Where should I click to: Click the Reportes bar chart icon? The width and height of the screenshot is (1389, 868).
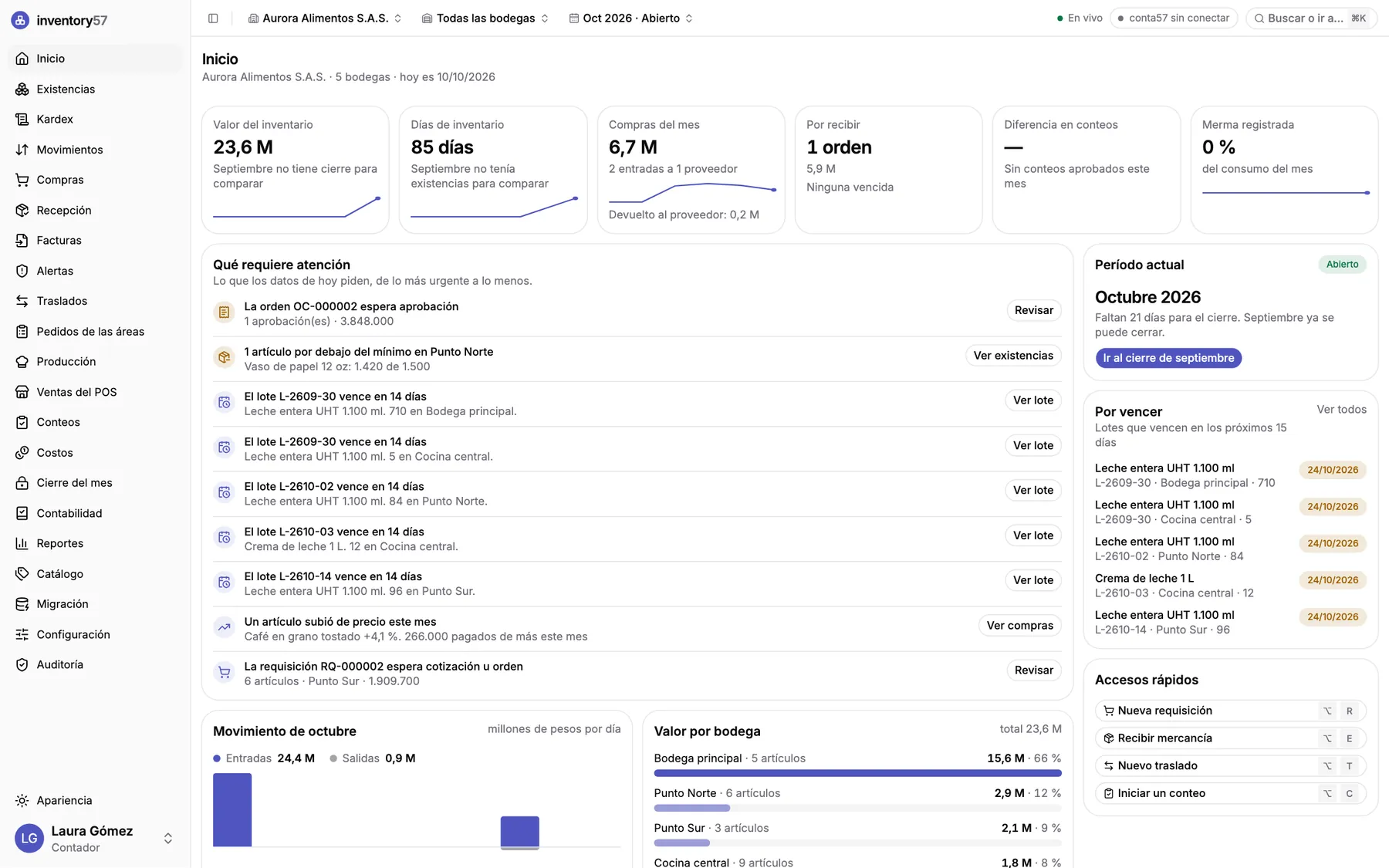(x=22, y=543)
